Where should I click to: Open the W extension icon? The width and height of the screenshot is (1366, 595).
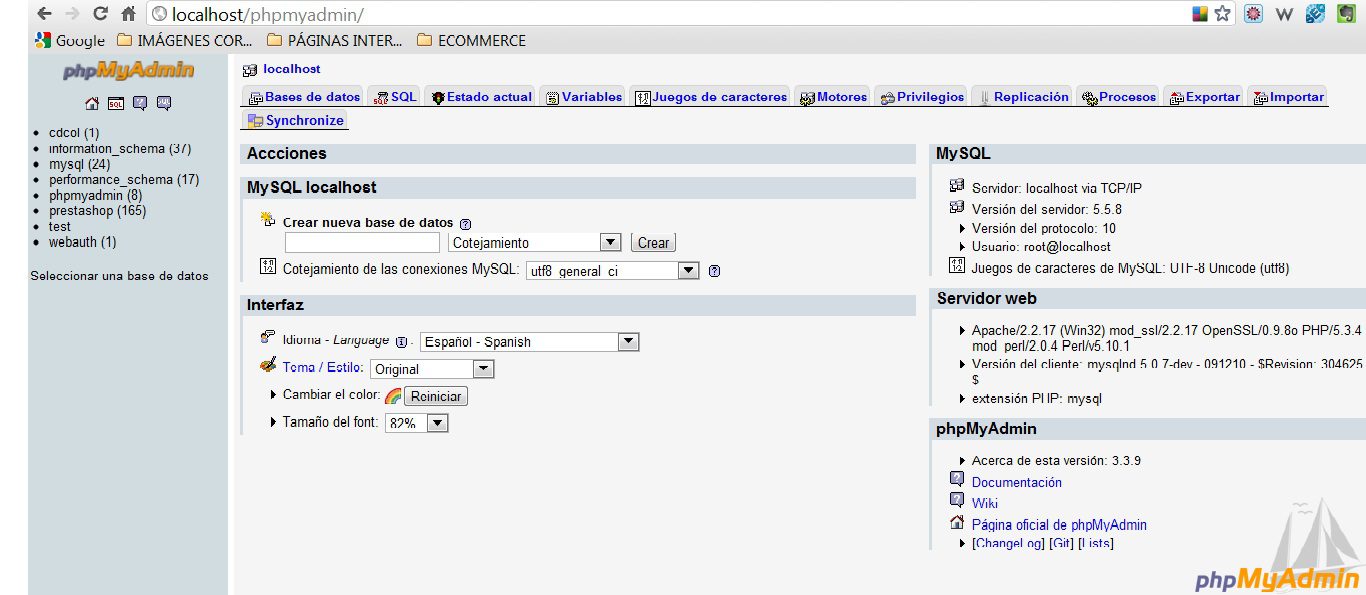1285,14
